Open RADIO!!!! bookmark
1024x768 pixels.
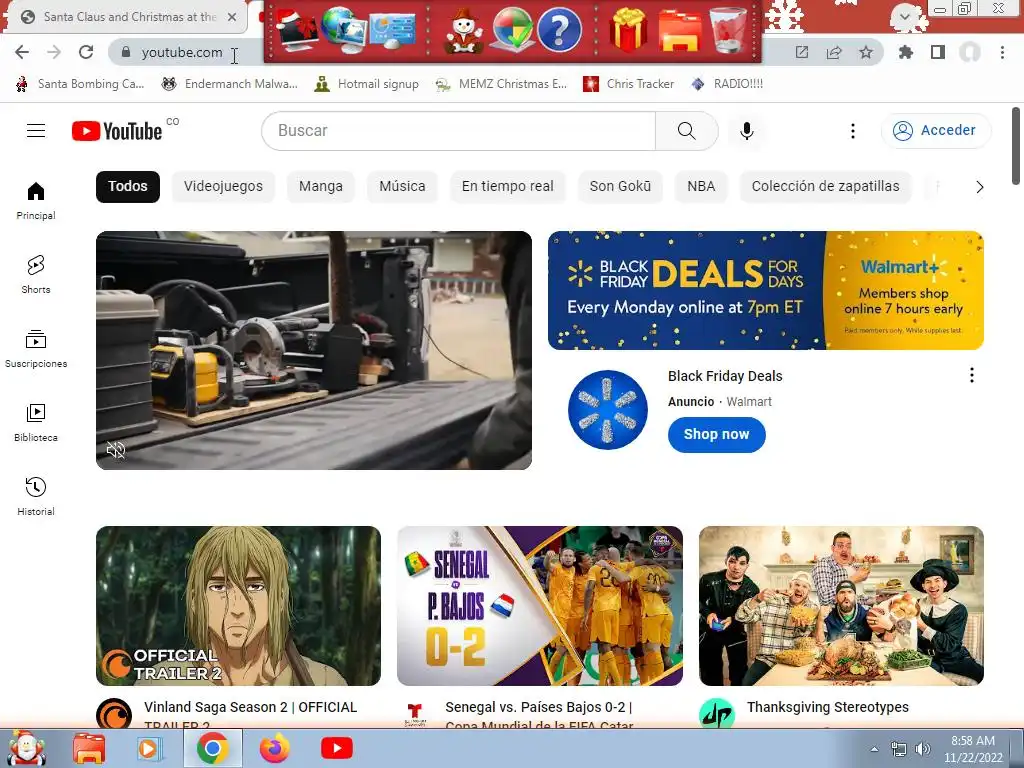[x=727, y=84]
